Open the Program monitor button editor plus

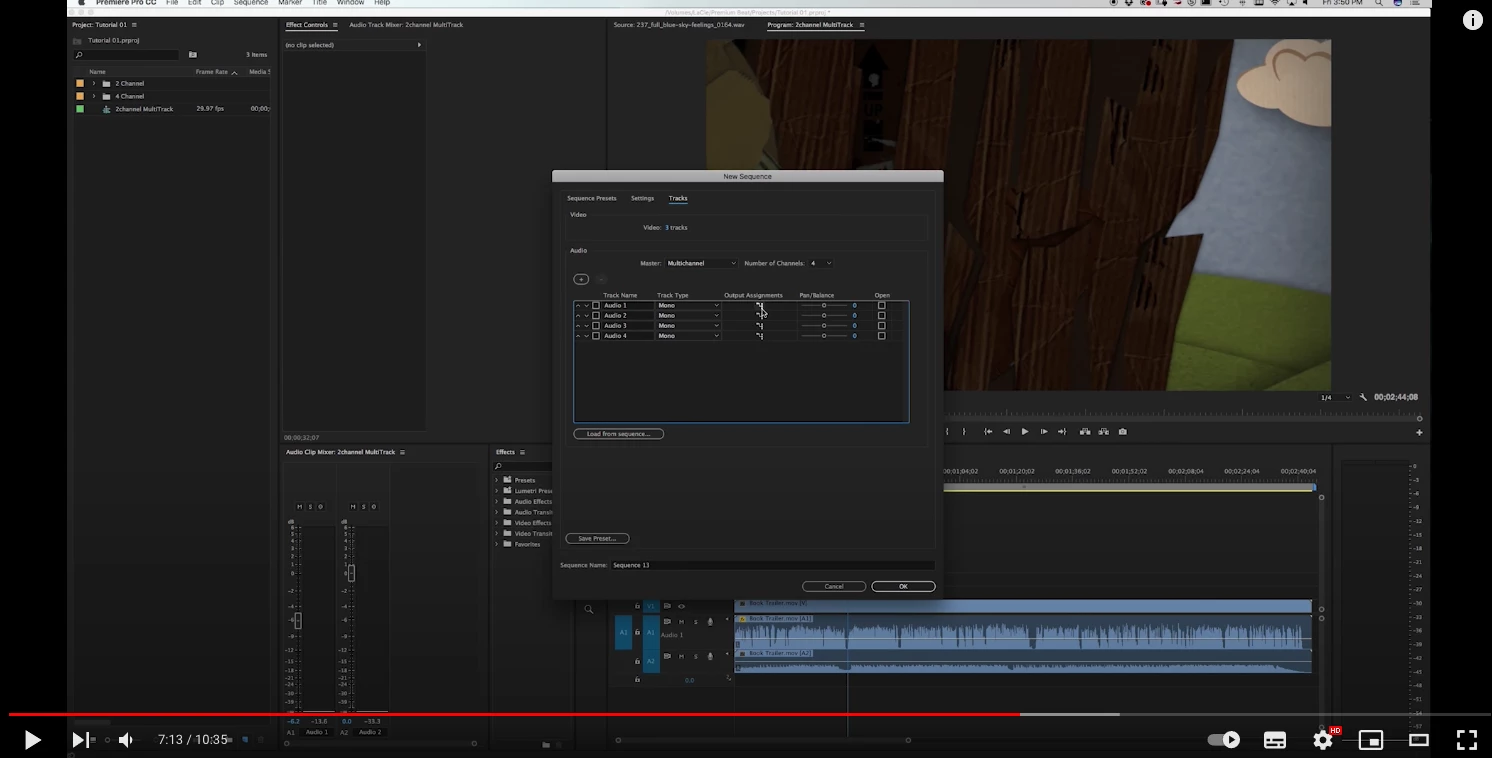pyautogui.click(x=1419, y=433)
